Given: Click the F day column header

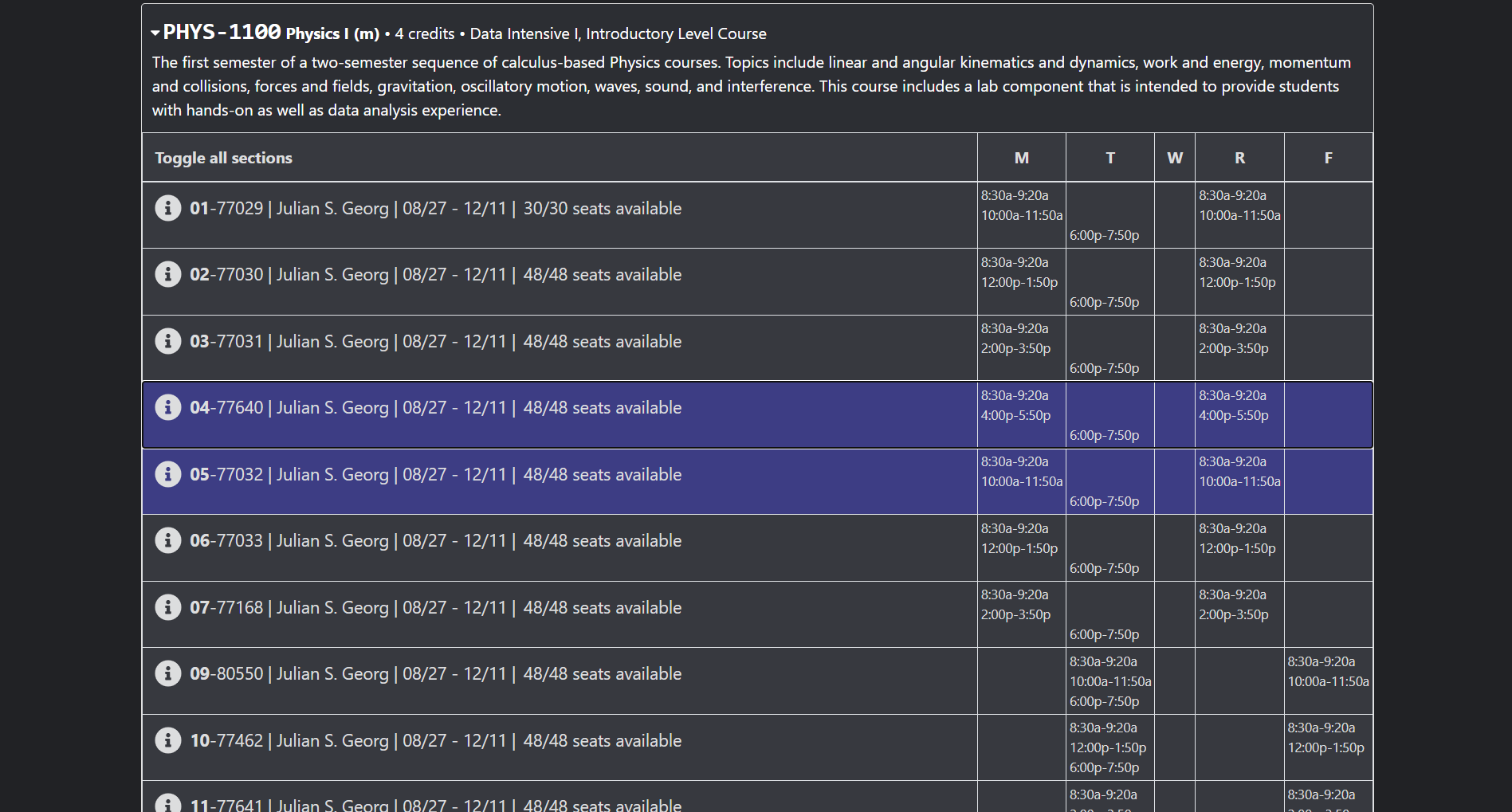Looking at the screenshot, I should (x=1329, y=158).
